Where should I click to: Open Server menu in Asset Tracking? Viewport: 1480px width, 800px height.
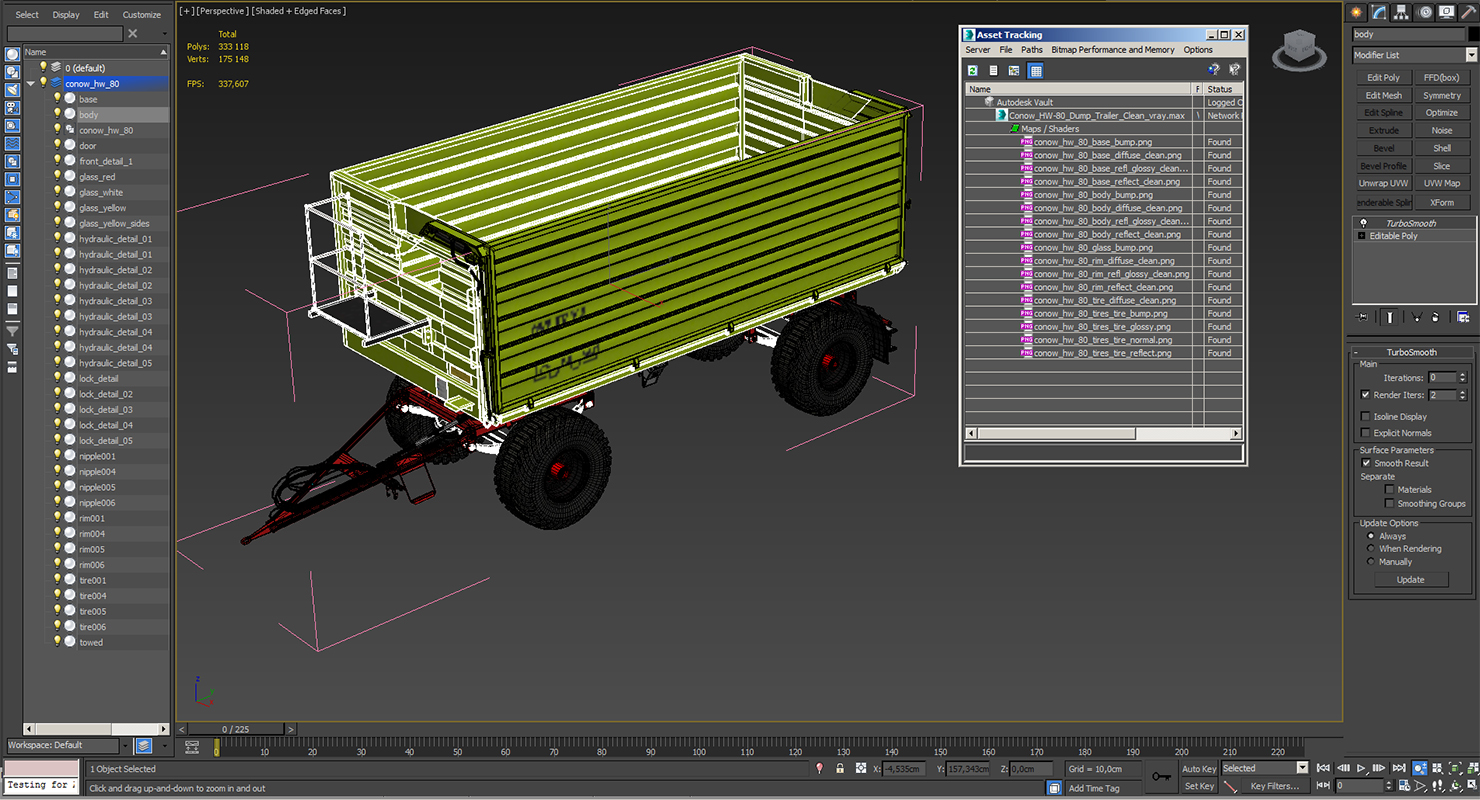pyautogui.click(x=978, y=50)
